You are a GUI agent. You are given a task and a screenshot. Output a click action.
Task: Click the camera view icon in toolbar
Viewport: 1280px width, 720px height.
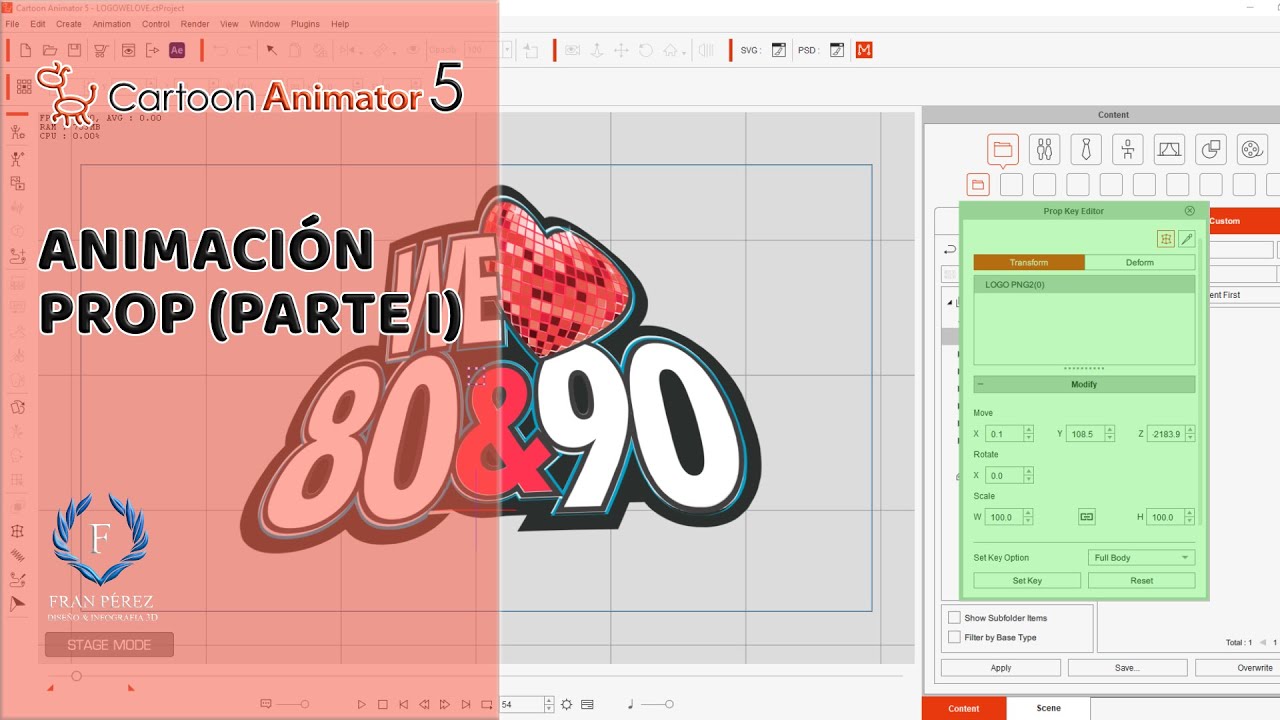572,50
